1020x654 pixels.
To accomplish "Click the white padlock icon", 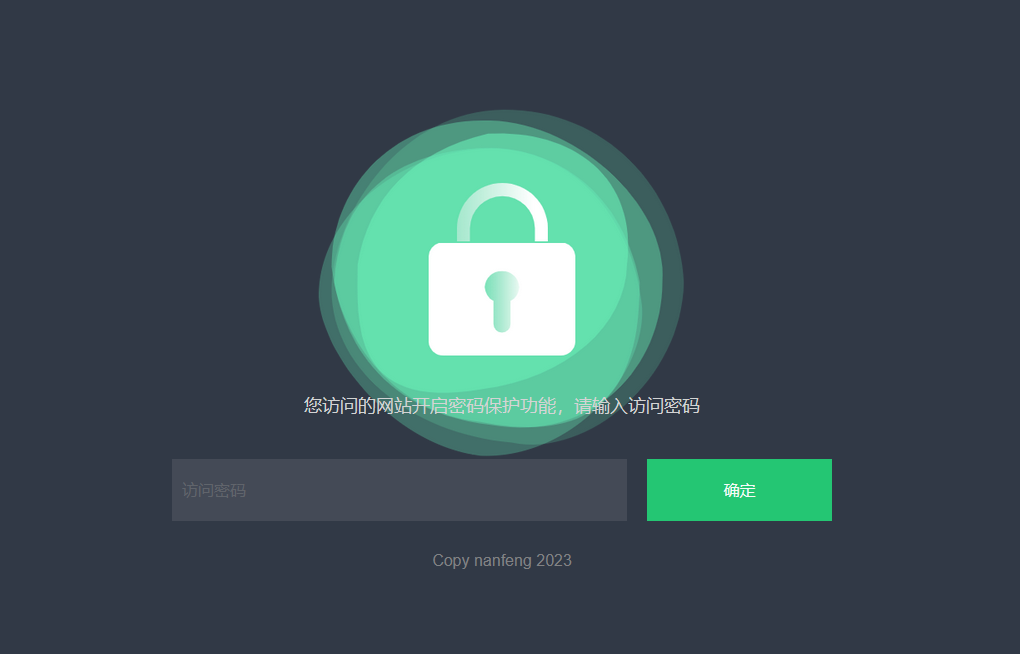I will tap(502, 269).
